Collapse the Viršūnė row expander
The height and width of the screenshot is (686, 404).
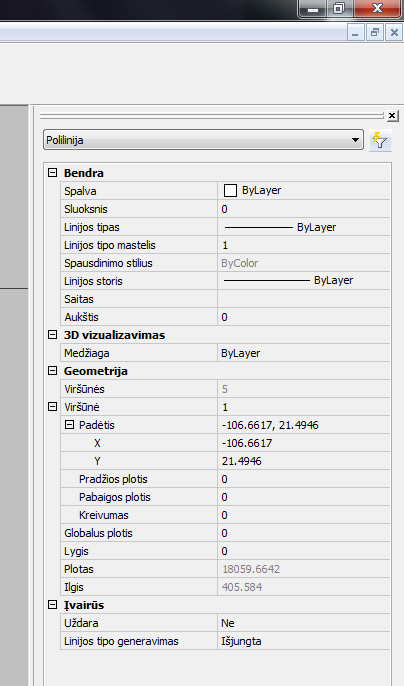(52, 407)
